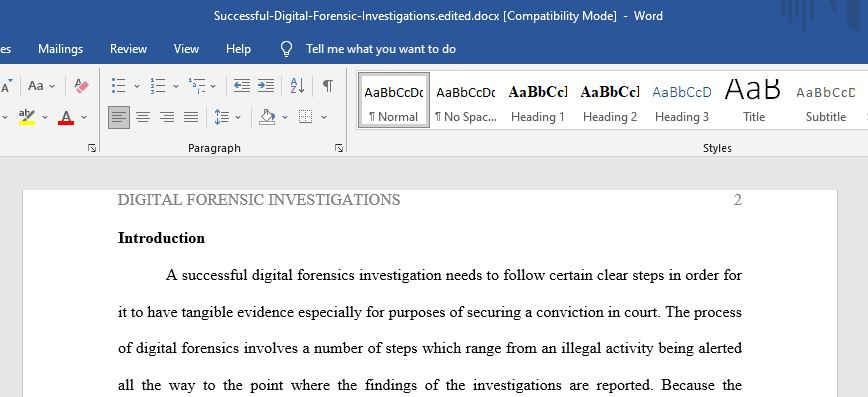This screenshot has width=868, height=397.
Task: Open the Bullets list dropdown arrow
Action: pyautogui.click(x=137, y=86)
